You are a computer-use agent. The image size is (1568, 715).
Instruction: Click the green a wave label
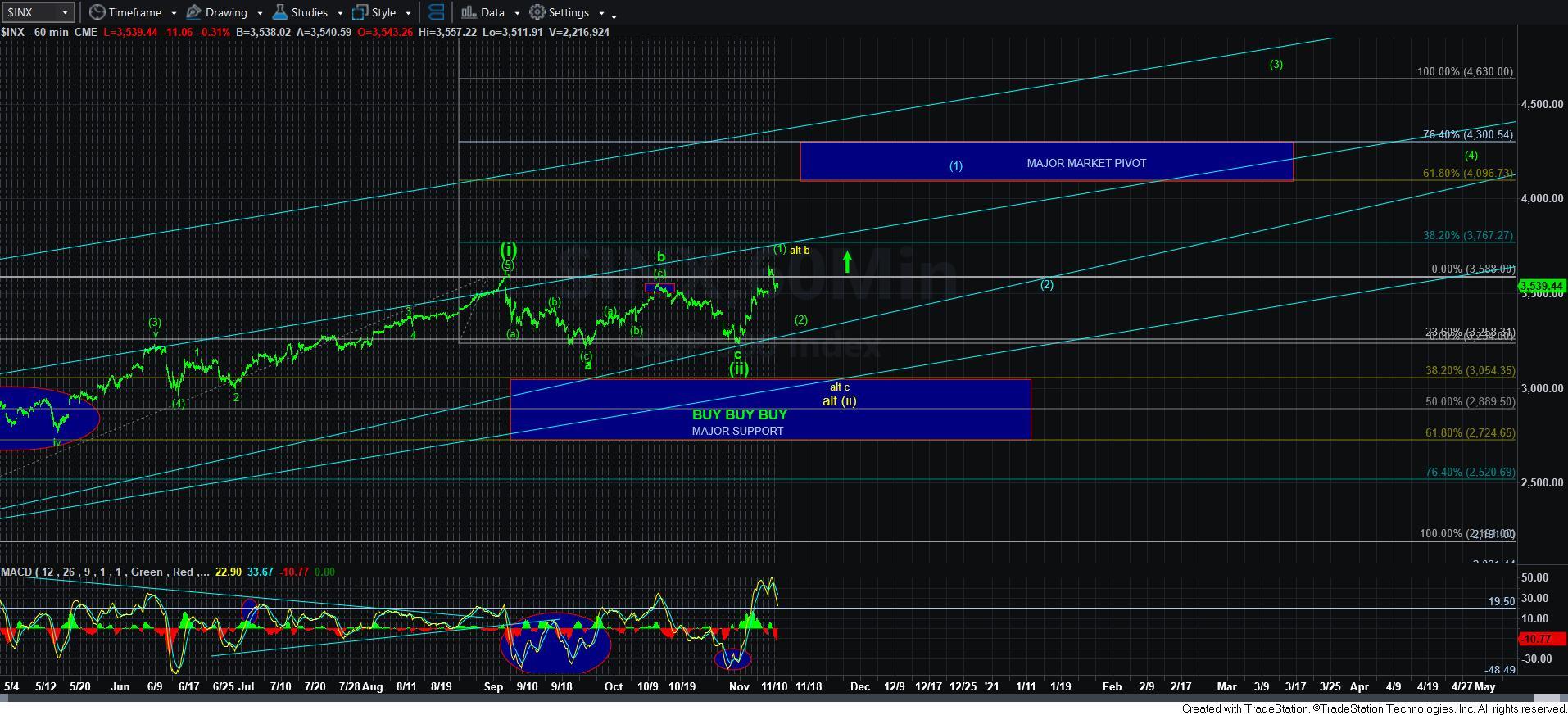click(x=587, y=365)
